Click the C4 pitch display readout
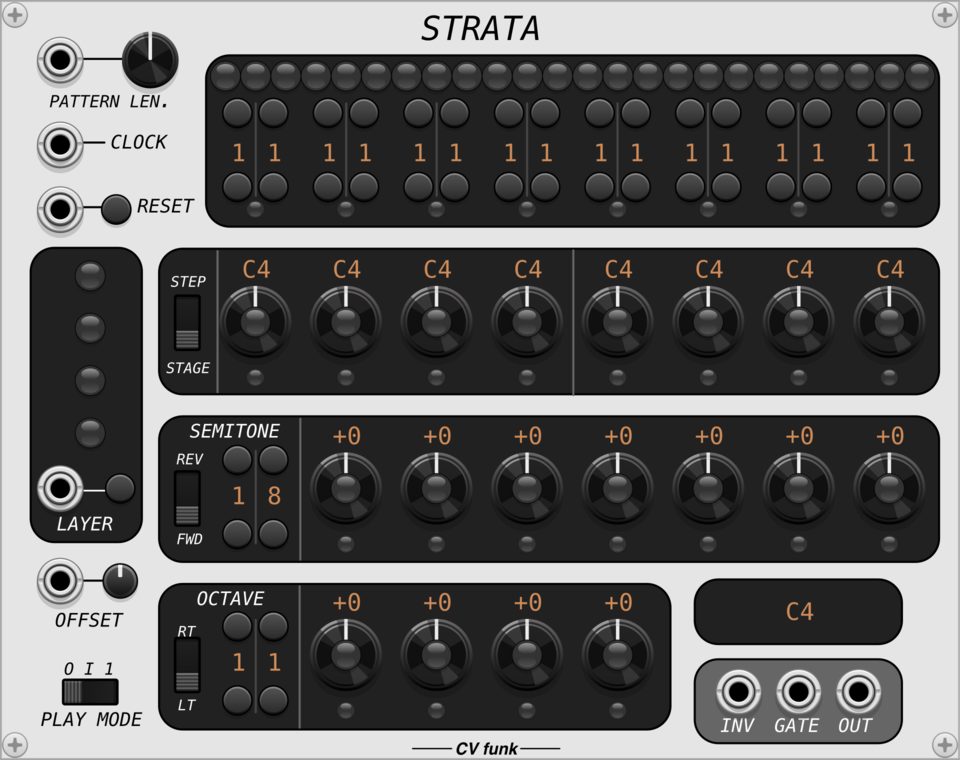This screenshot has height=760, width=960. pos(798,612)
